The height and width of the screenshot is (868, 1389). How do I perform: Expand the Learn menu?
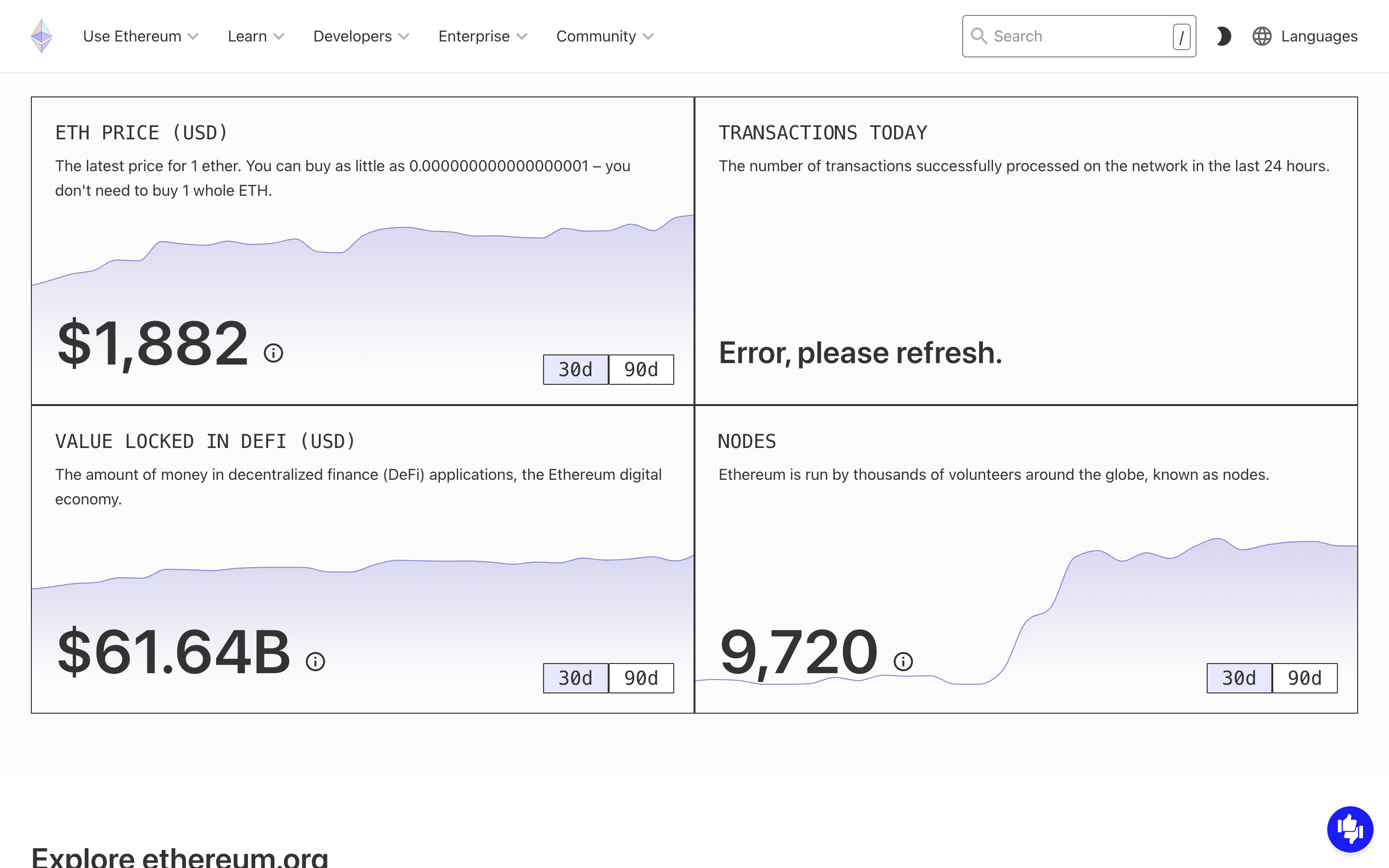pyautogui.click(x=256, y=36)
